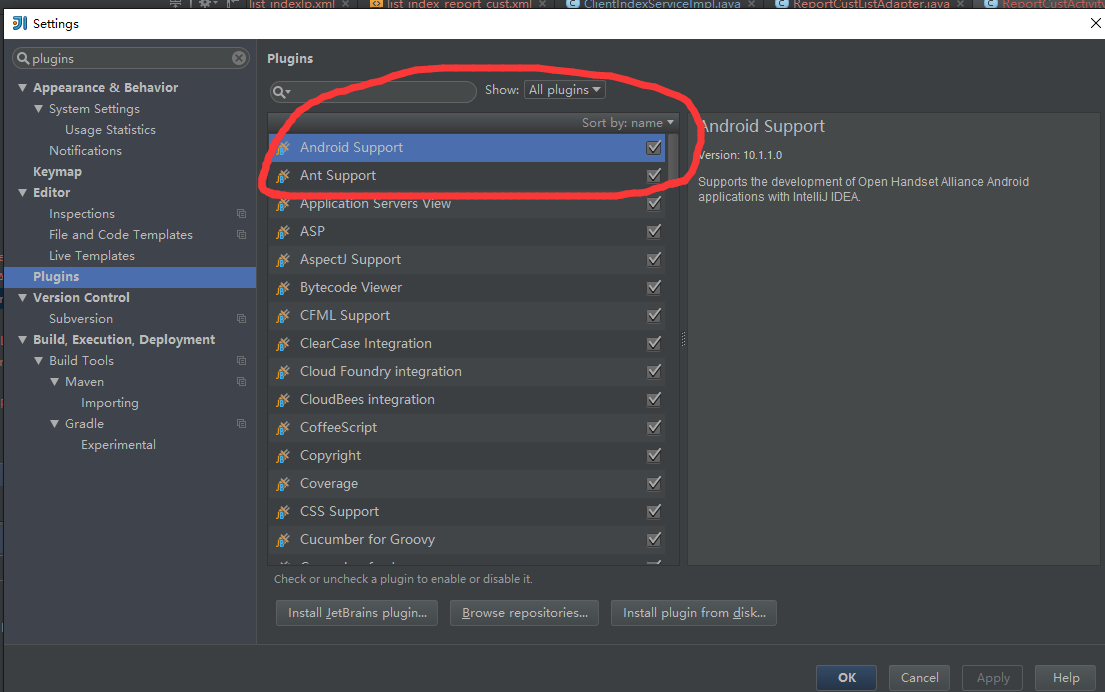Click the Install JetBrains plugin button
Viewport: 1105px width, 692px height.
357,613
